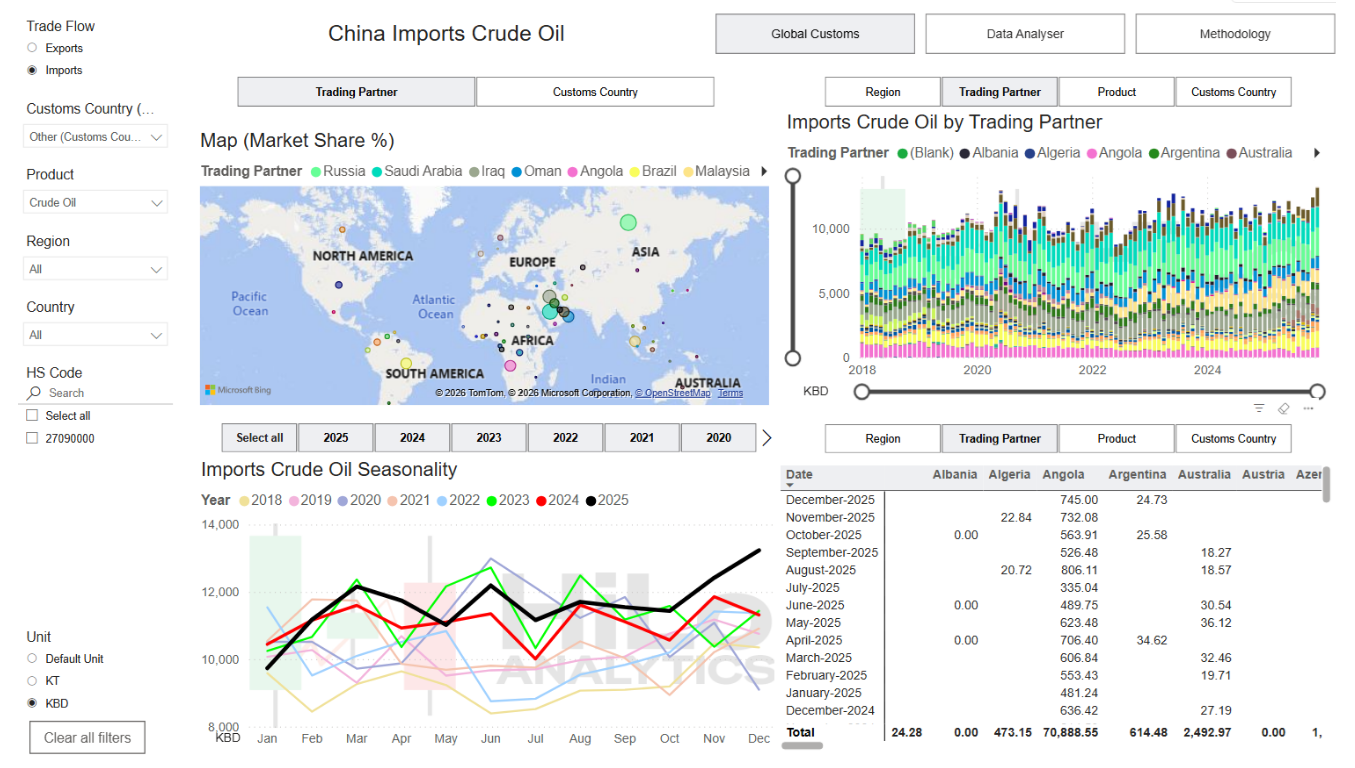Click the Saudi Arabia legend swatch
The image size is (1355, 768).
point(377,172)
